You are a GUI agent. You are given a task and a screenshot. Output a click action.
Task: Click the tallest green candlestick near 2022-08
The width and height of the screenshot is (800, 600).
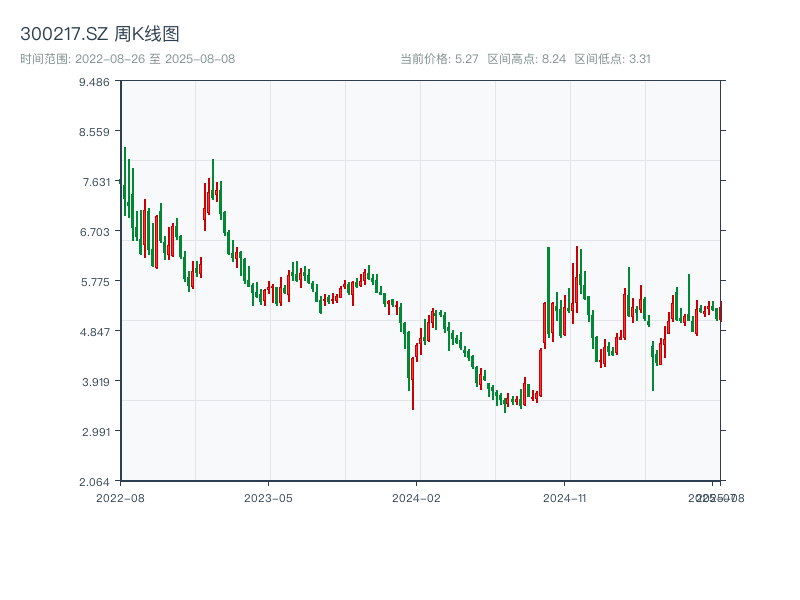point(125,180)
